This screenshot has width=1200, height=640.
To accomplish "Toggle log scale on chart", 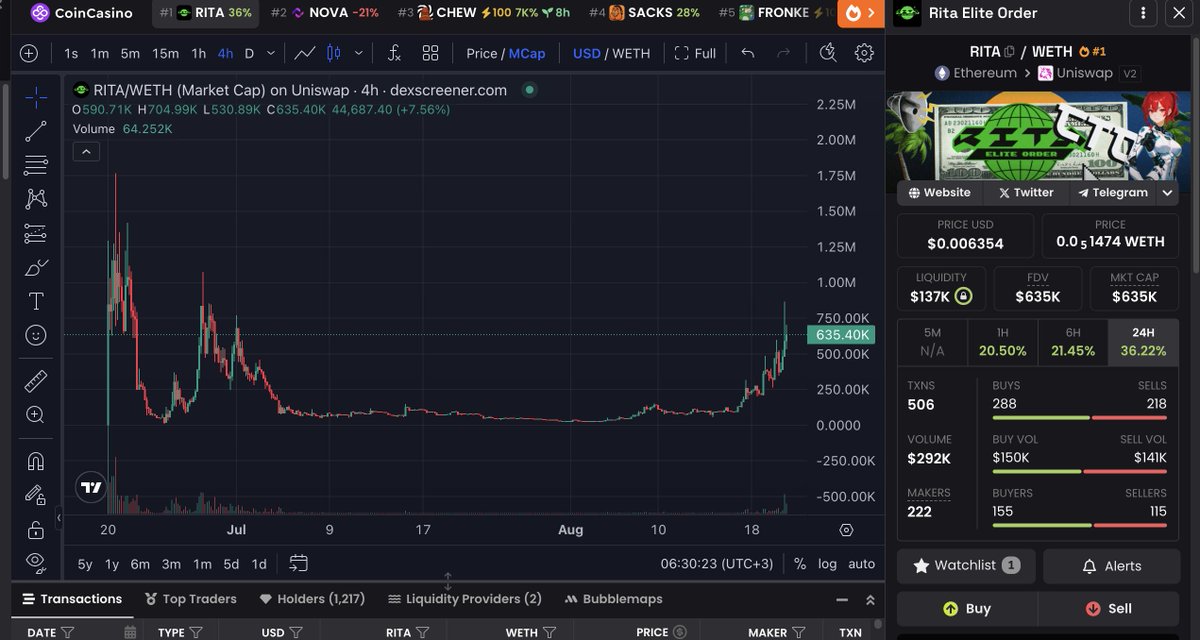I will 827,564.
